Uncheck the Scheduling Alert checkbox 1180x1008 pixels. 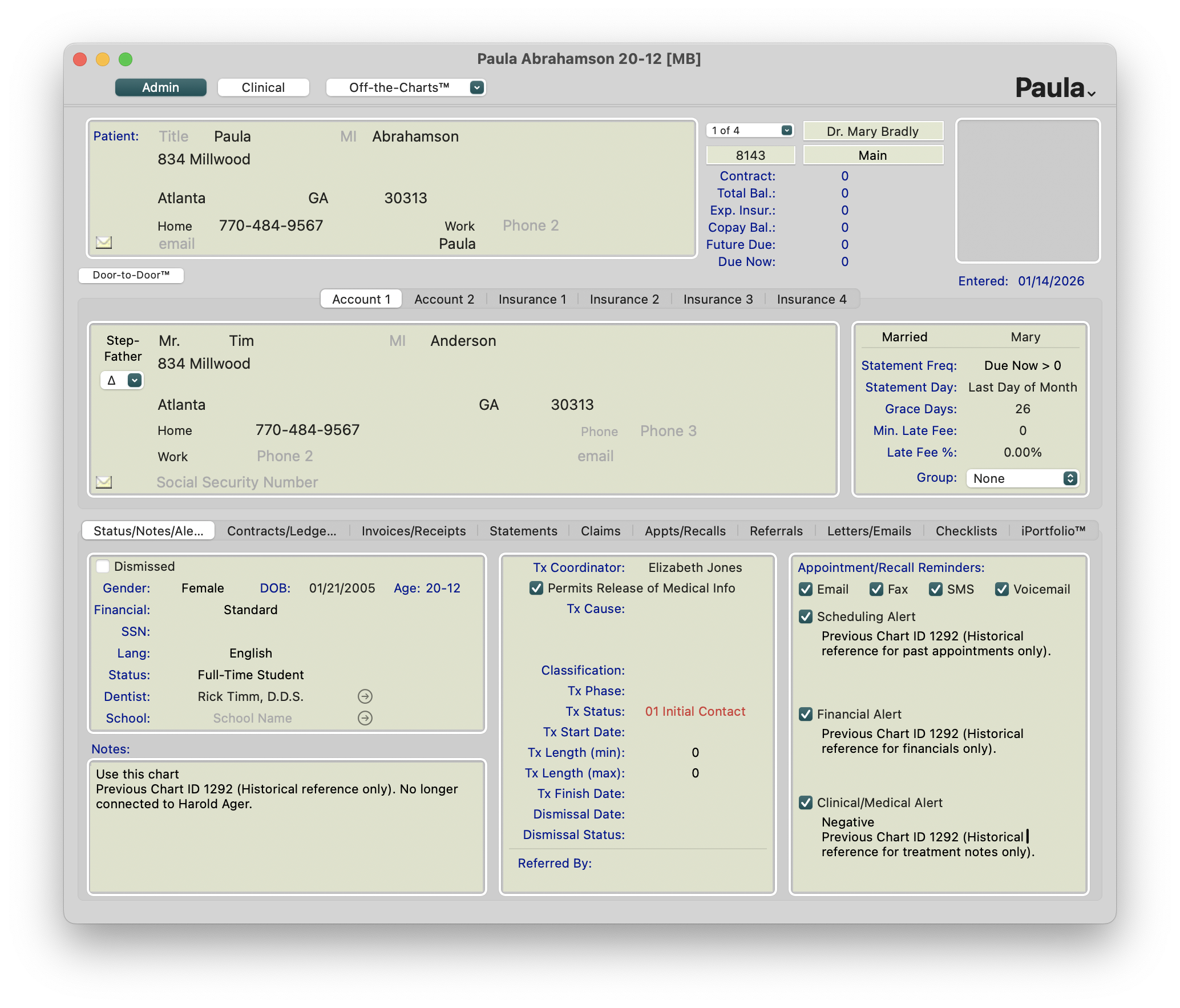[x=806, y=616]
